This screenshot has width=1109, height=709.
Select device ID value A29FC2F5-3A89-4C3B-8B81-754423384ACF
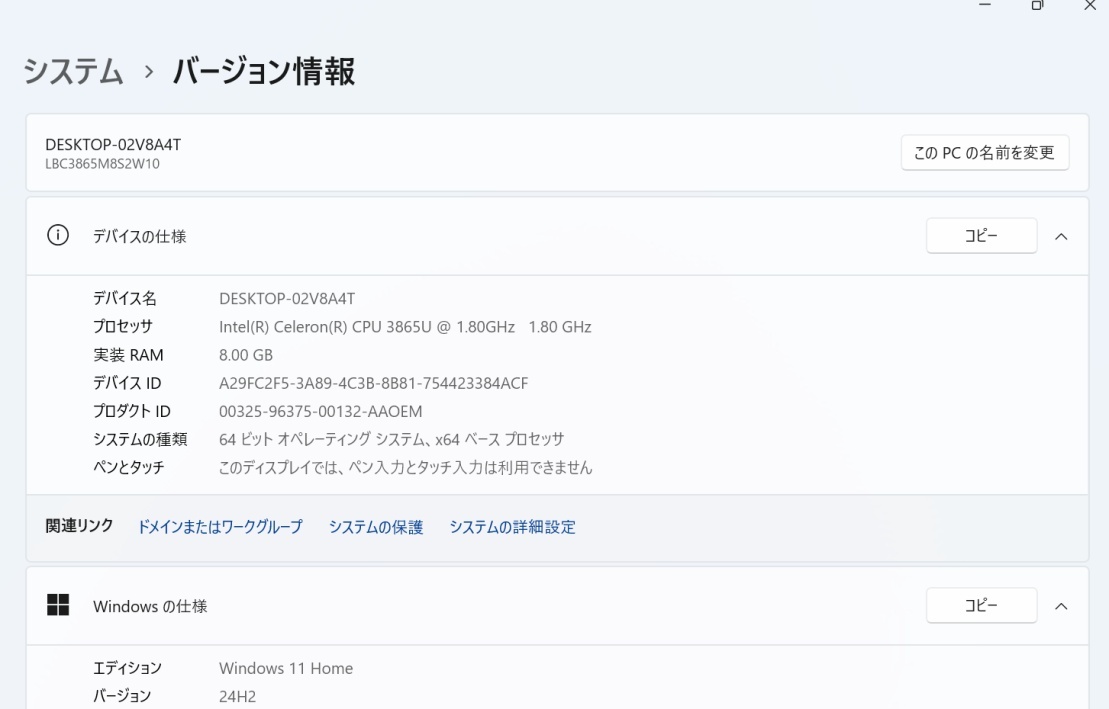tap(373, 384)
